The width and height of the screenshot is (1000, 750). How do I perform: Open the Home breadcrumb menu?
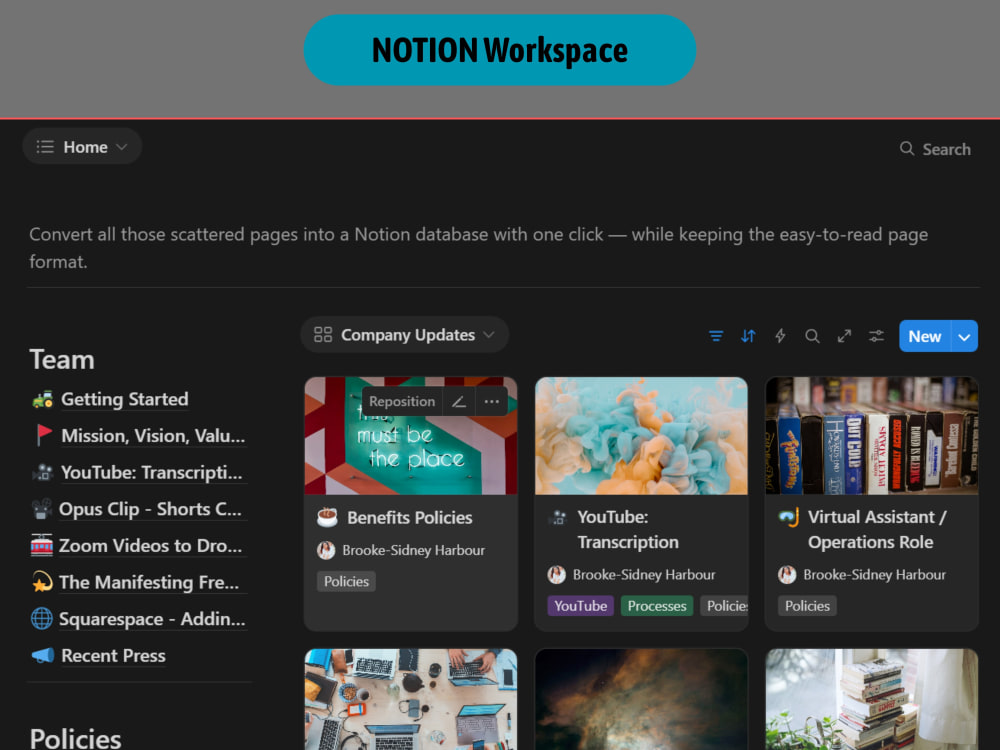tap(82, 147)
